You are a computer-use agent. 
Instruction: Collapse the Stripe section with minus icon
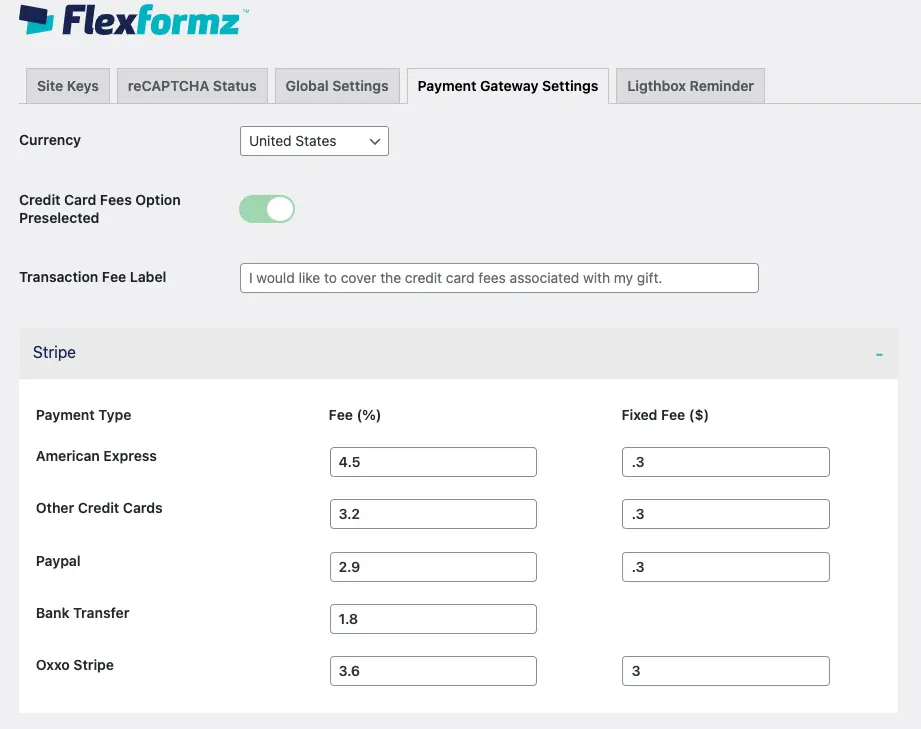pyautogui.click(x=879, y=354)
